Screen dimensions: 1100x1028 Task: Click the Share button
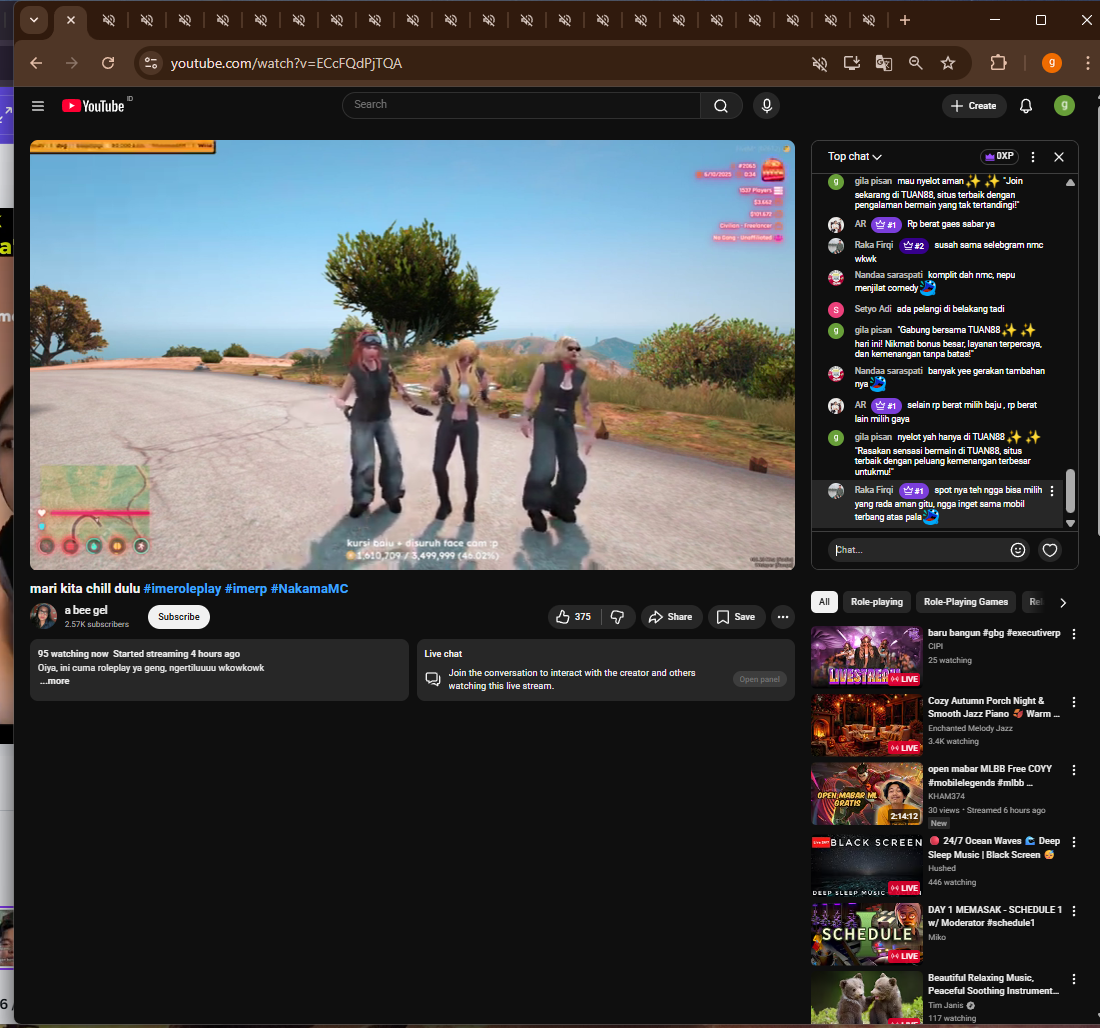[671, 617]
